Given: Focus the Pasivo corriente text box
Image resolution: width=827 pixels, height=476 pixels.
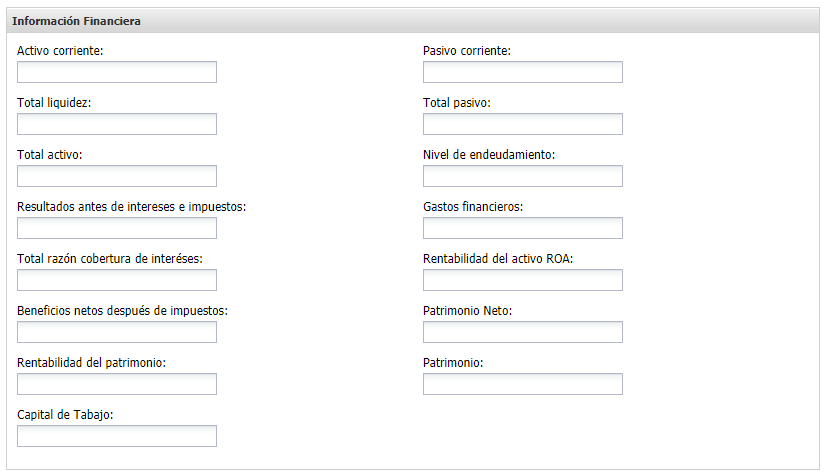Looking at the screenshot, I should (522, 72).
